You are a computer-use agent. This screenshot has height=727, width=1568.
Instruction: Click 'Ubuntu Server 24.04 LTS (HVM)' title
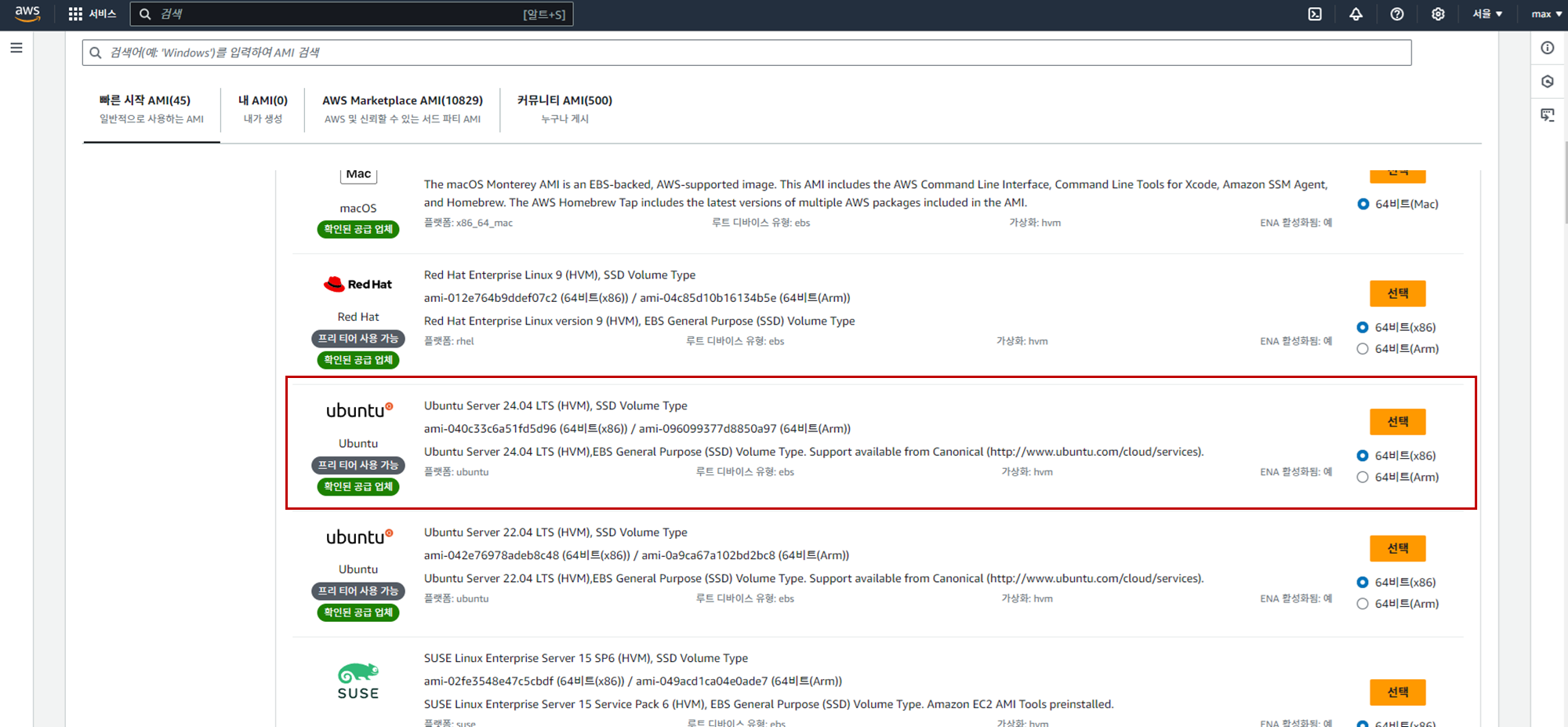(556, 405)
